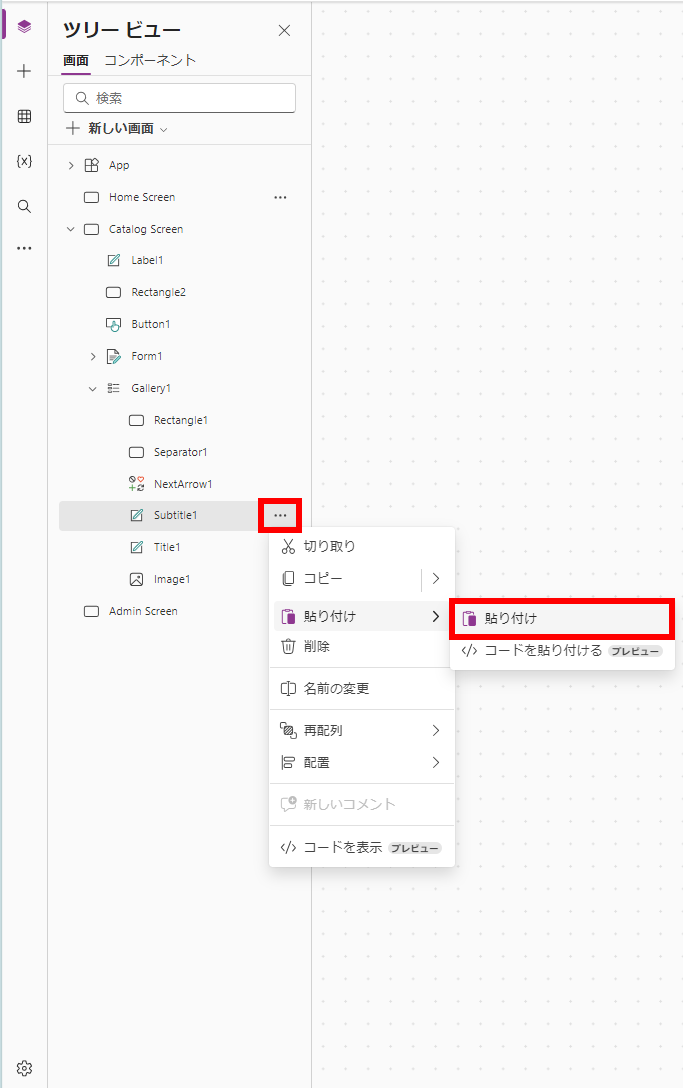
Task: Select Separator1 in the tree
Action: pos(180,452)
